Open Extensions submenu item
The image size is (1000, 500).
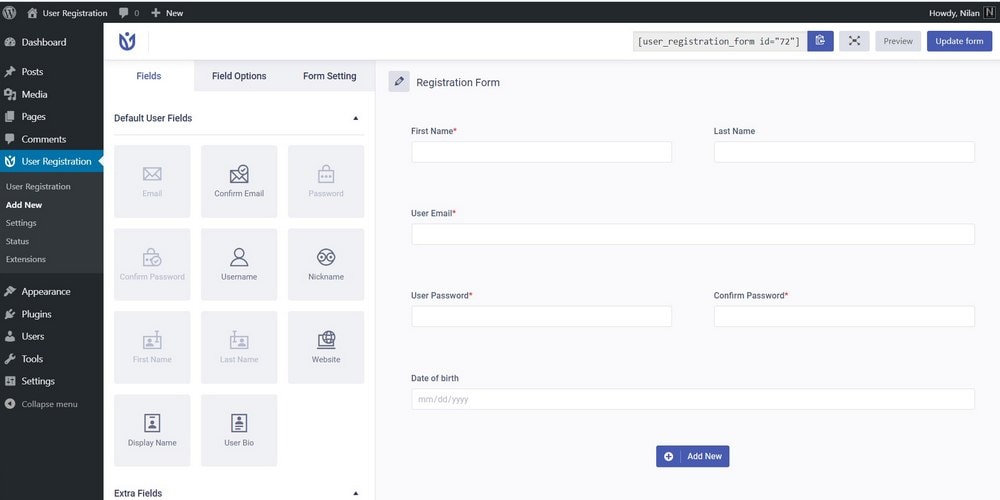[x=26, y=260]
